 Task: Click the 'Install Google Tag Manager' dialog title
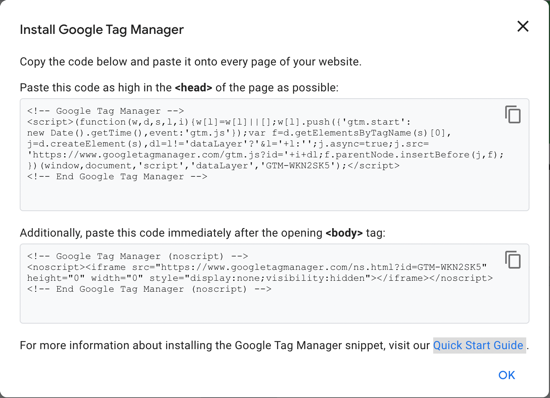102,29
